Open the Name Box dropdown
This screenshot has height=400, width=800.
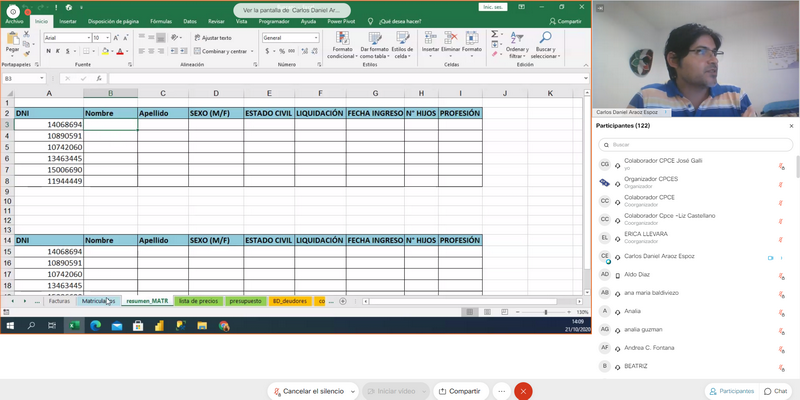[41, 79]
